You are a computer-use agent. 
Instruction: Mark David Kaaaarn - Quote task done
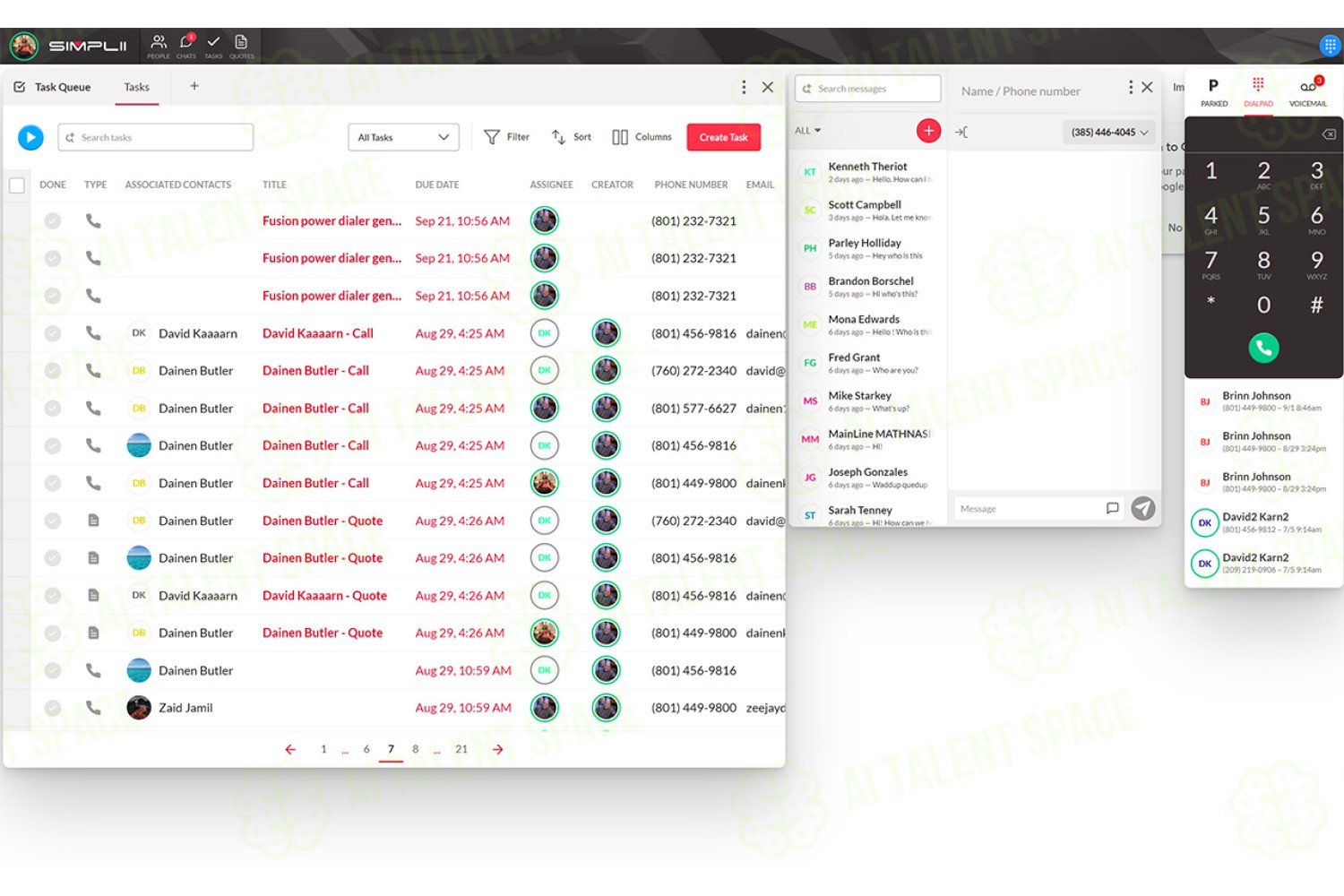[53, 595]
